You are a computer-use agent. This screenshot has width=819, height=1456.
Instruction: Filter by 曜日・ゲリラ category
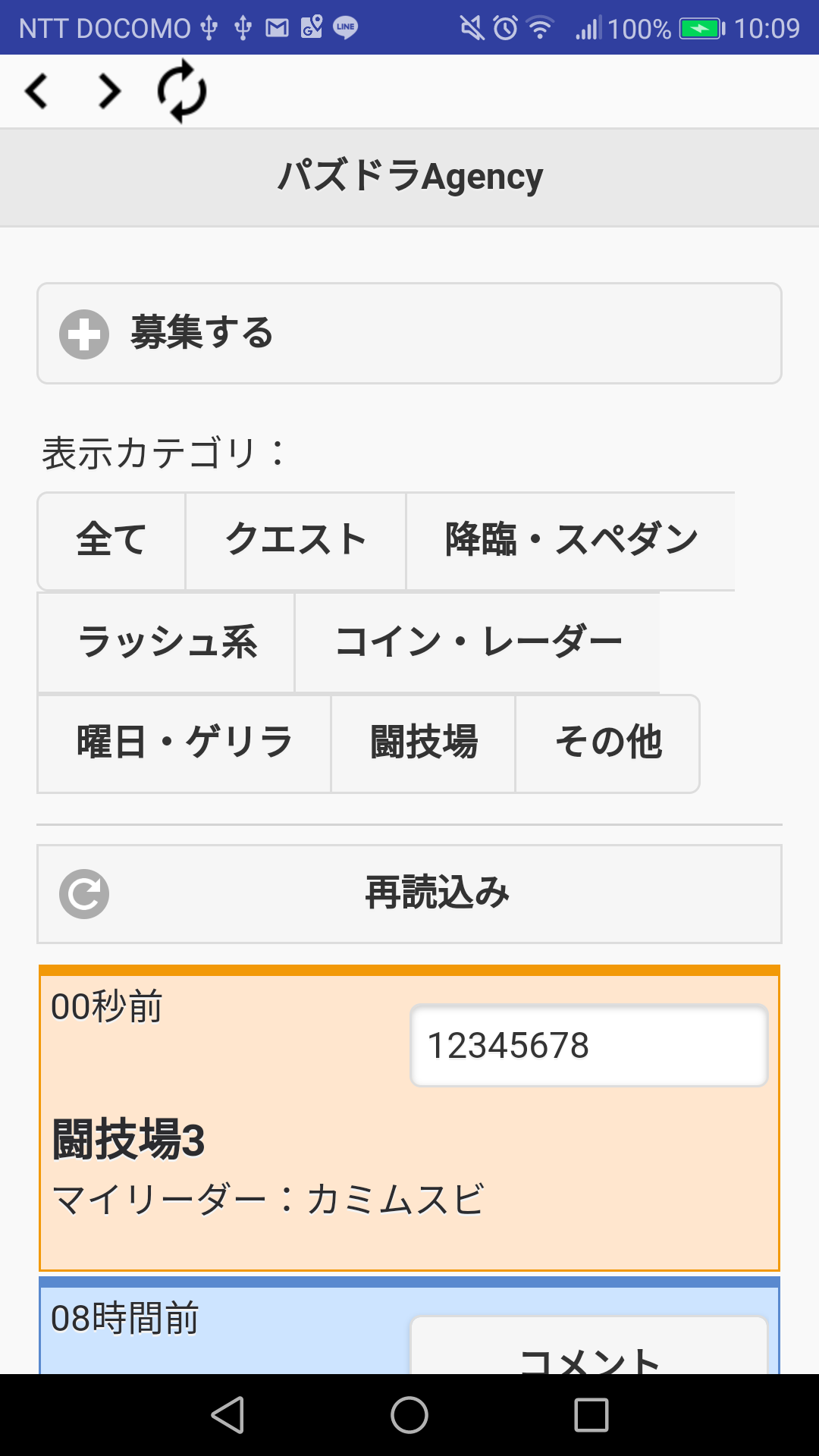[x=184, y=743]
